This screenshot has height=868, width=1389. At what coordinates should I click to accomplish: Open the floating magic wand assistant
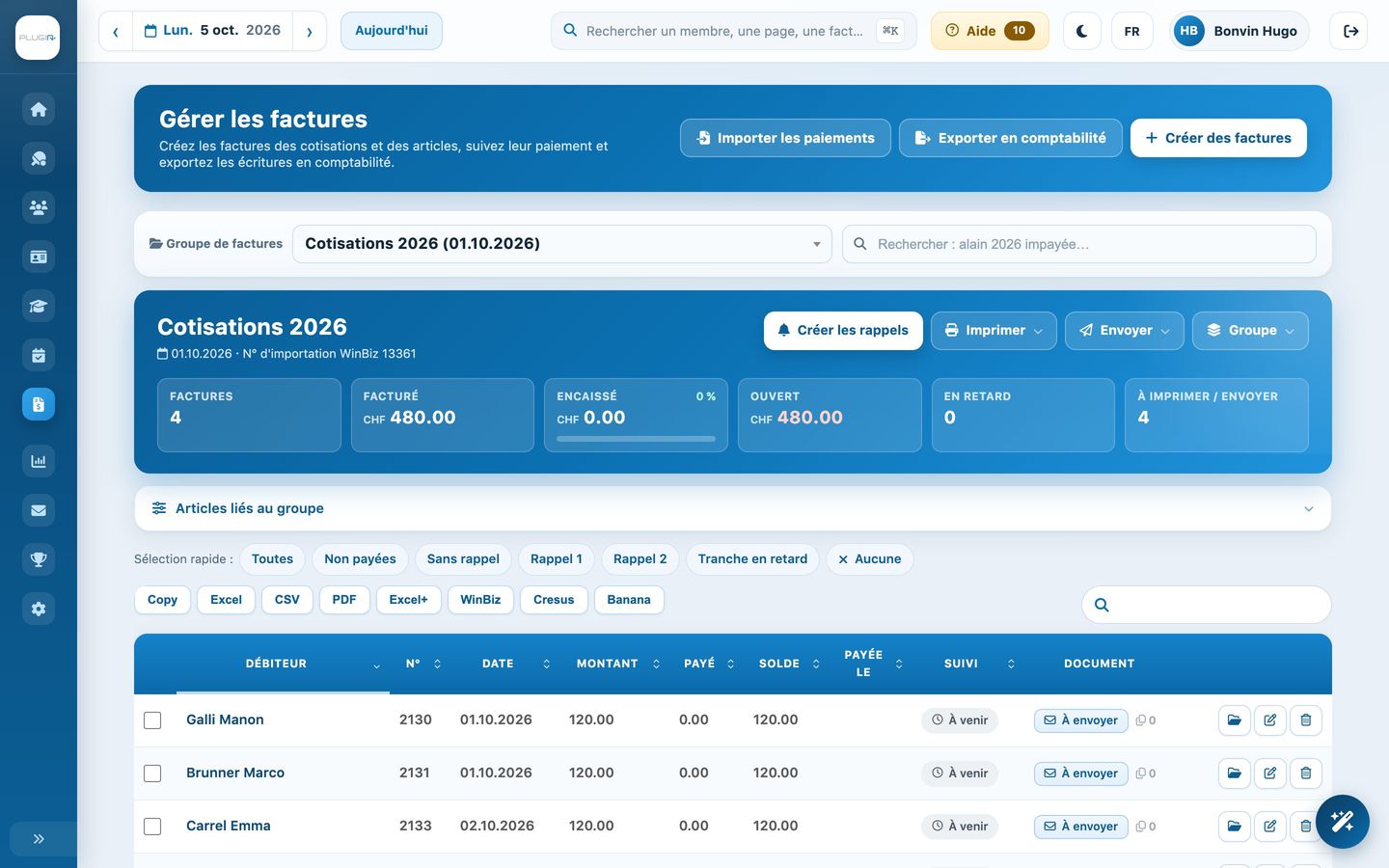tap(1343, 822)
